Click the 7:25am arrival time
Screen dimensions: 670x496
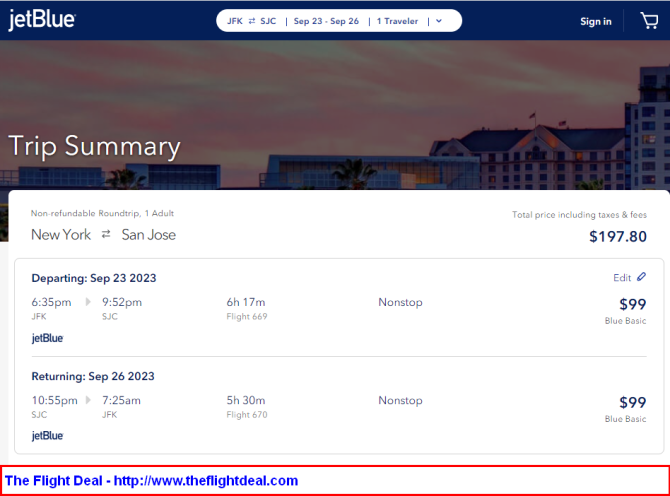(121, 400)
